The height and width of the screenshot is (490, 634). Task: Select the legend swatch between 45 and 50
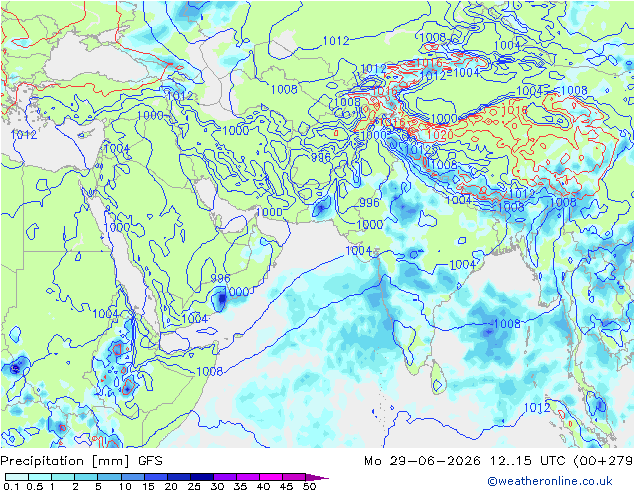(x=294, y=477)
